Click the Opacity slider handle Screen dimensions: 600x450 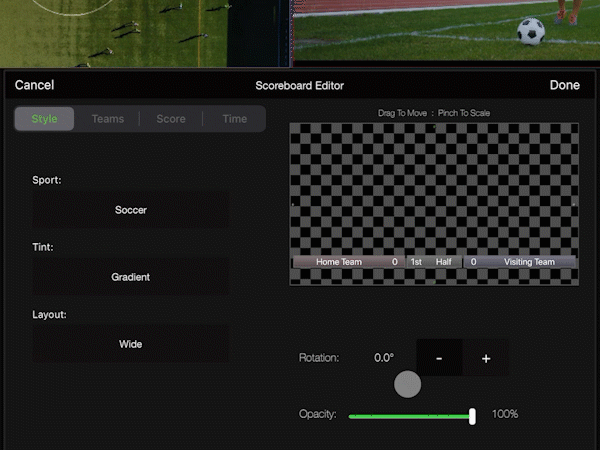[472, 415]
